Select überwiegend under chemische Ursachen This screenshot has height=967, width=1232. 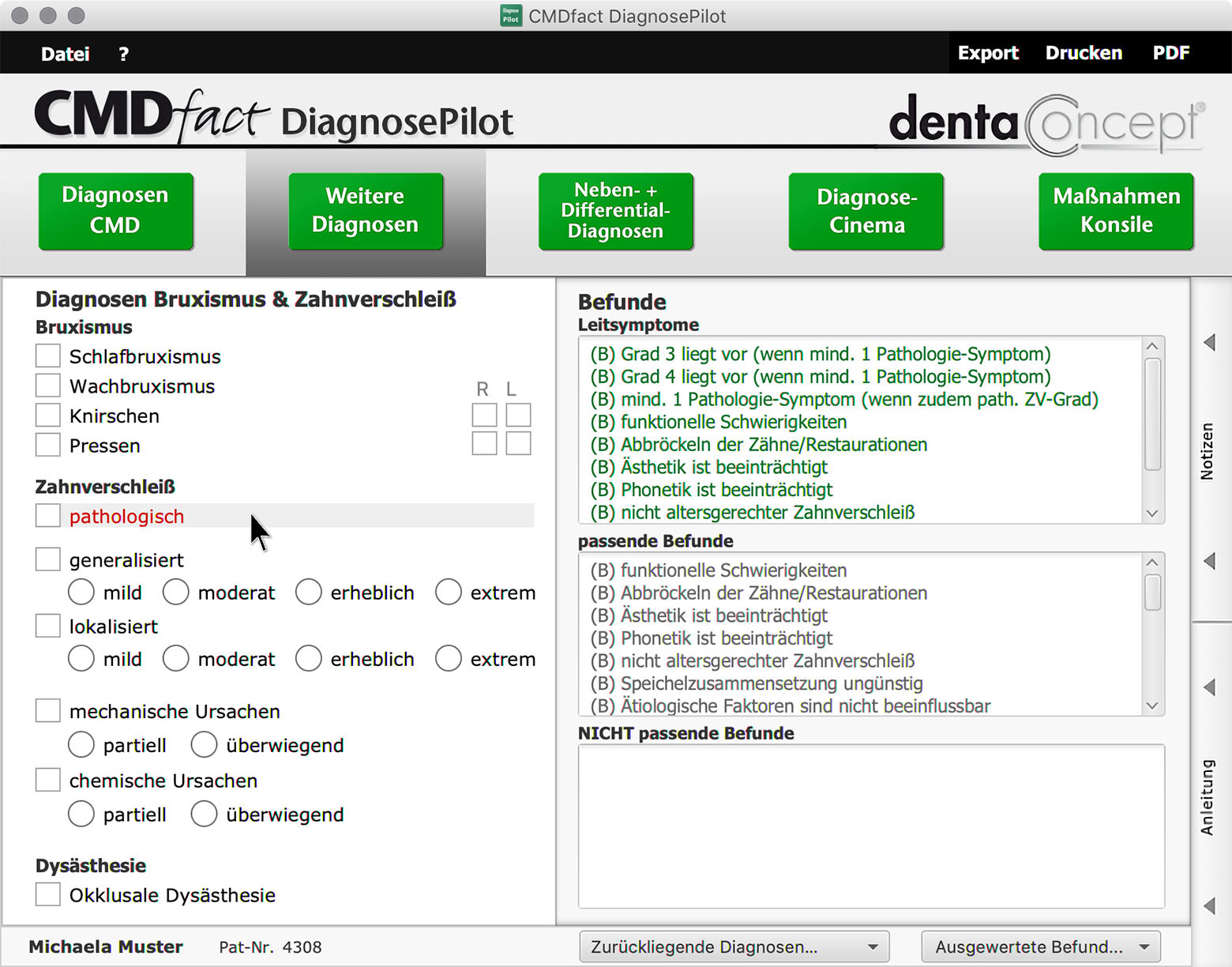(204, 814)
